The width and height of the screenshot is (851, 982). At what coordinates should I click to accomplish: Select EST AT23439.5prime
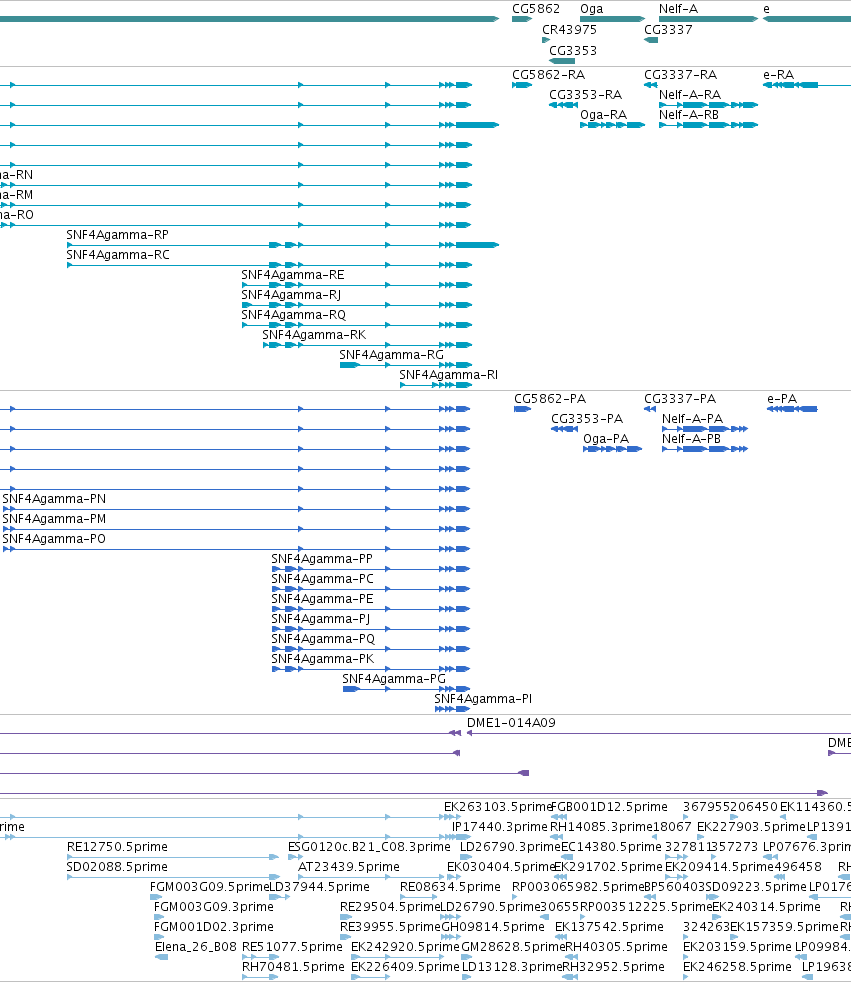349,867
